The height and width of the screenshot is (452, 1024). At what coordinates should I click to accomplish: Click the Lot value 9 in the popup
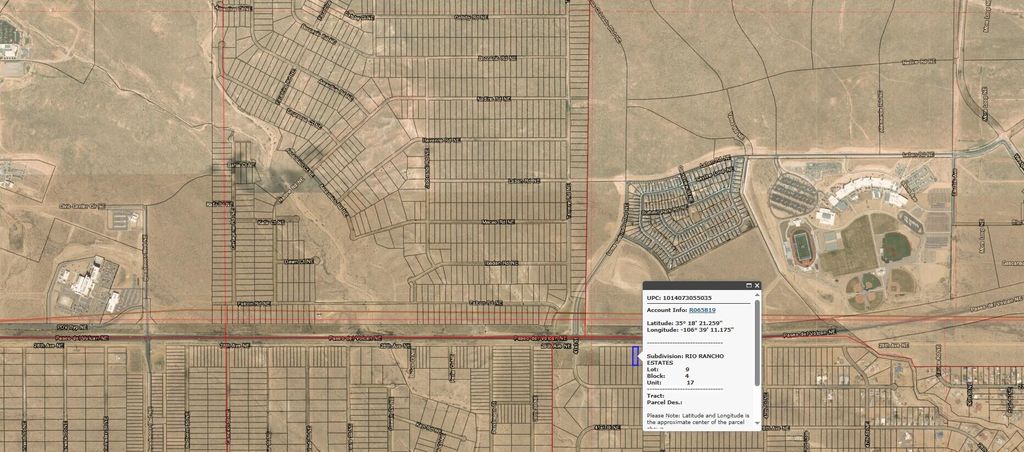pyautogui.click(x=687, y=369)
